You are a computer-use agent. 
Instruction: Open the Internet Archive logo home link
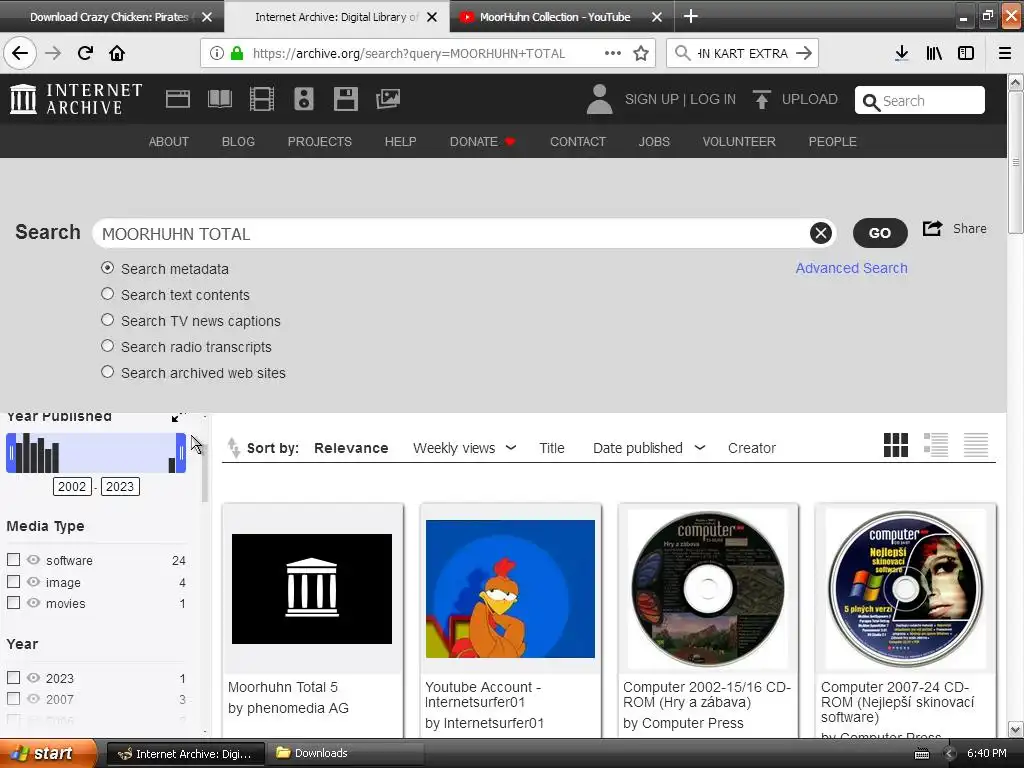point(76,99)
